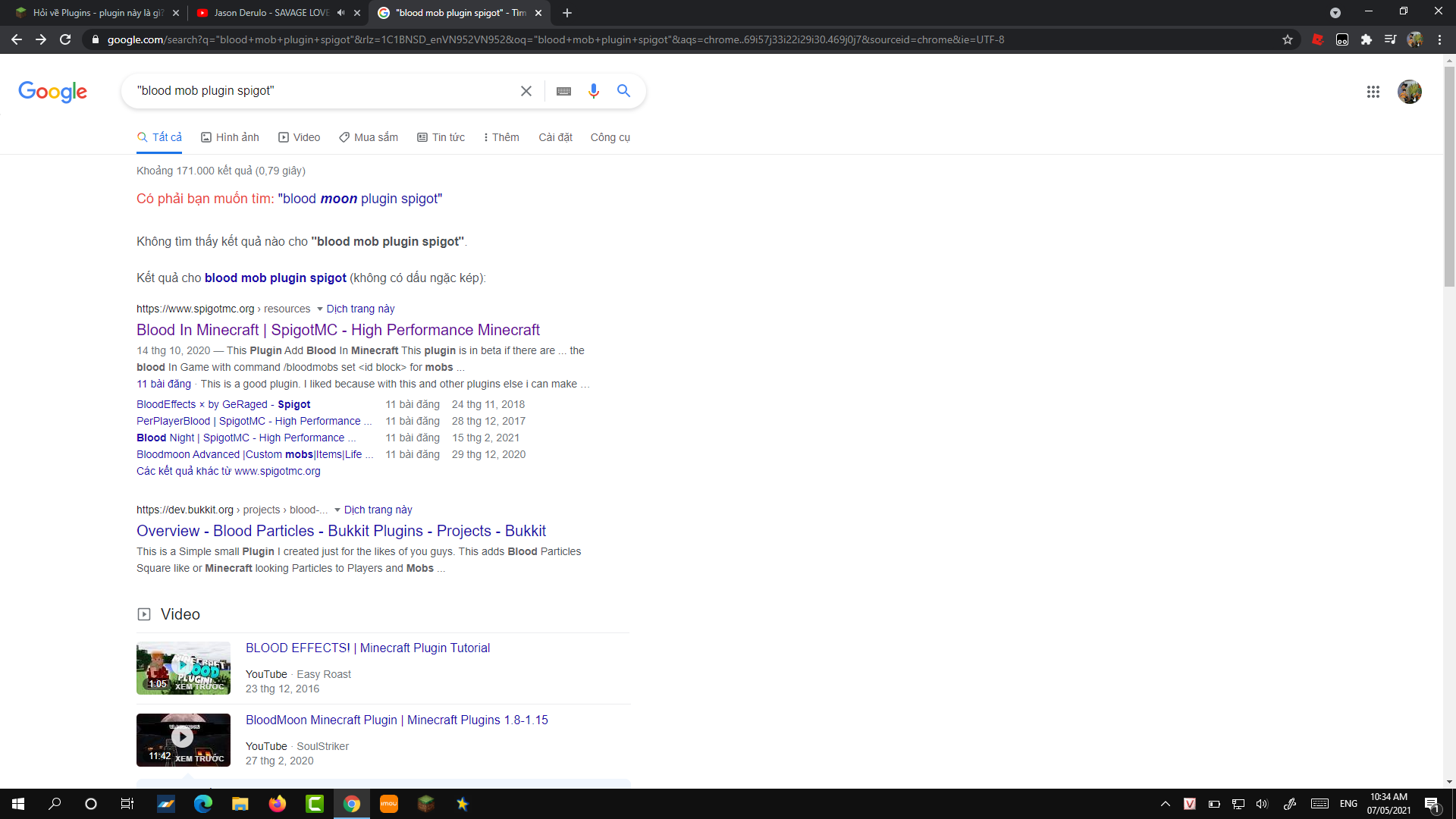Reload the page
Screen dimensions: 1456x819
(x=65, y=39)
